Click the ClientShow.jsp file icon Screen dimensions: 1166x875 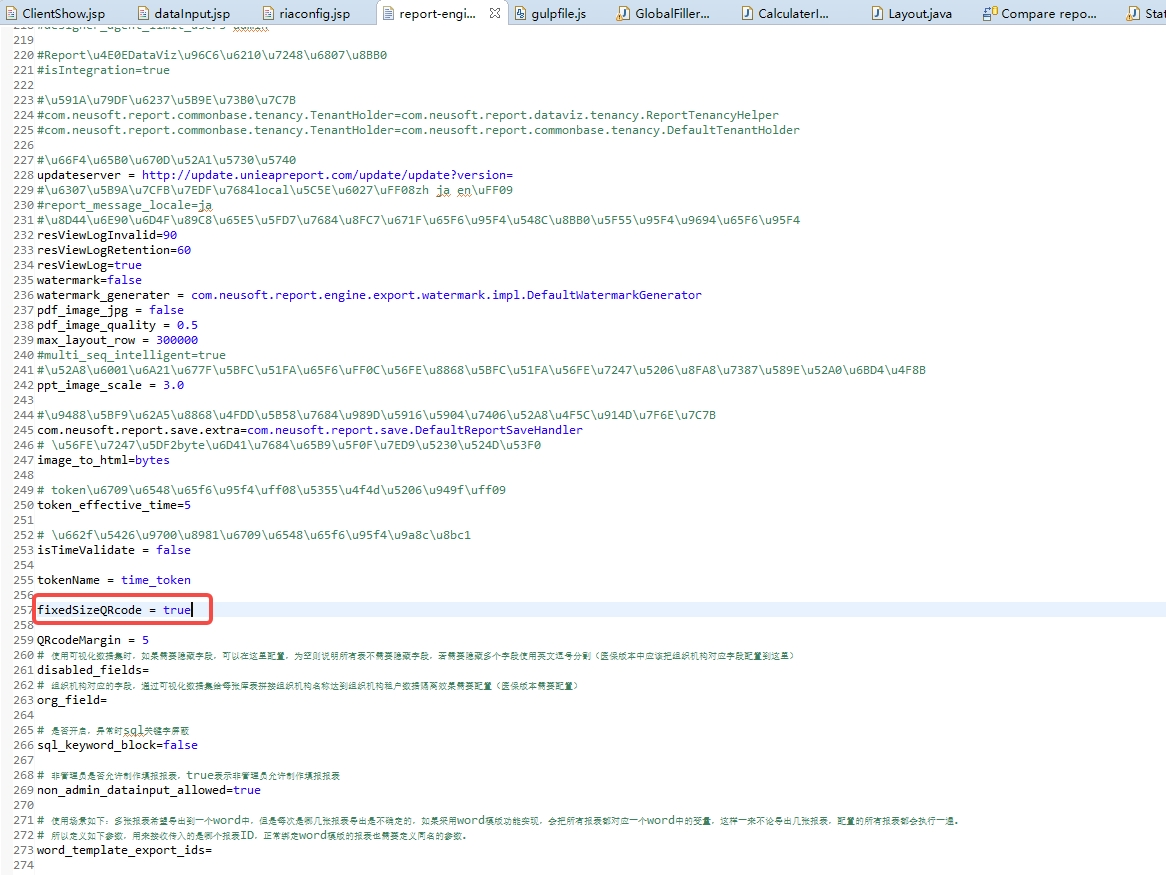point(11,13)
